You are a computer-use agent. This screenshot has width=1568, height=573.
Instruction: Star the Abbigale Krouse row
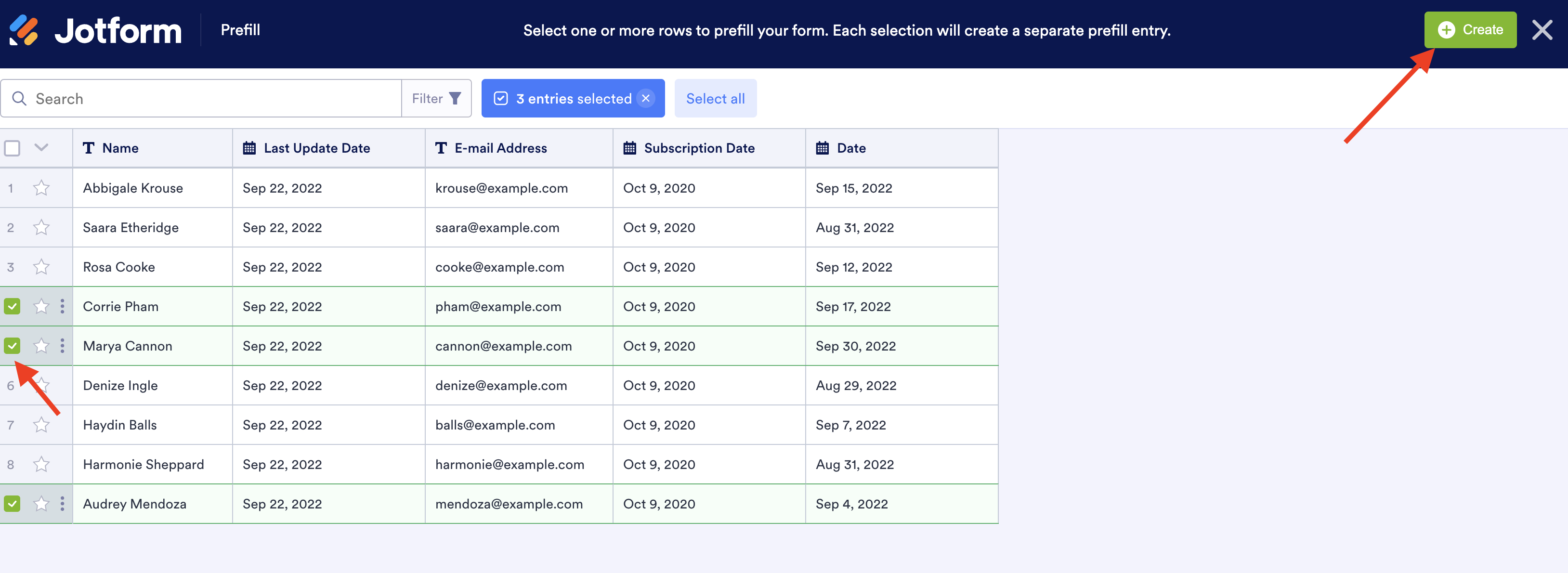[41, 188]
